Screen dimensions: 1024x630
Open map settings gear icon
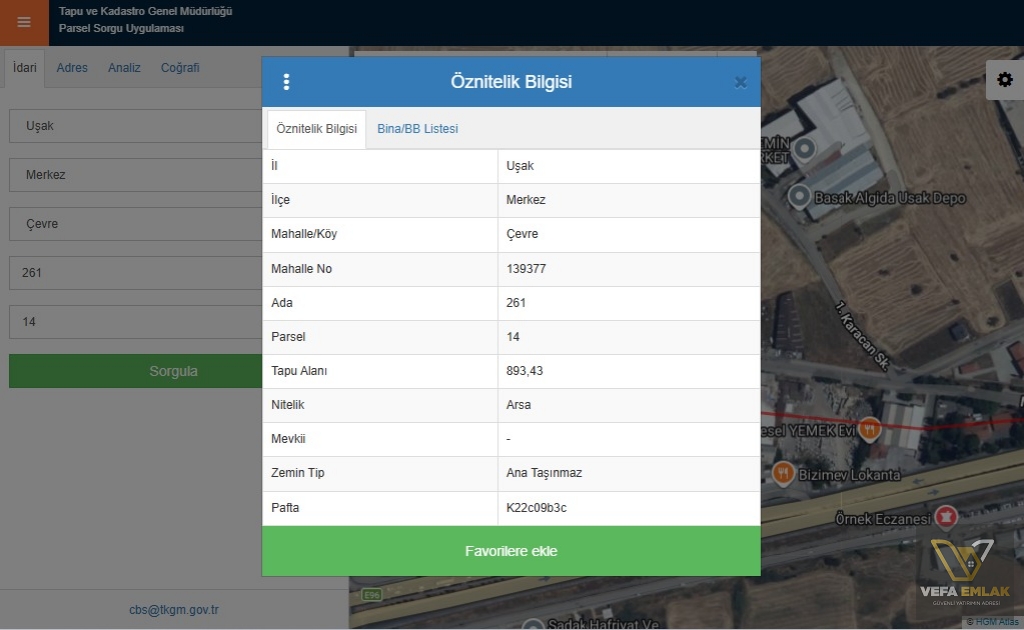click(x=1004, y=80)
